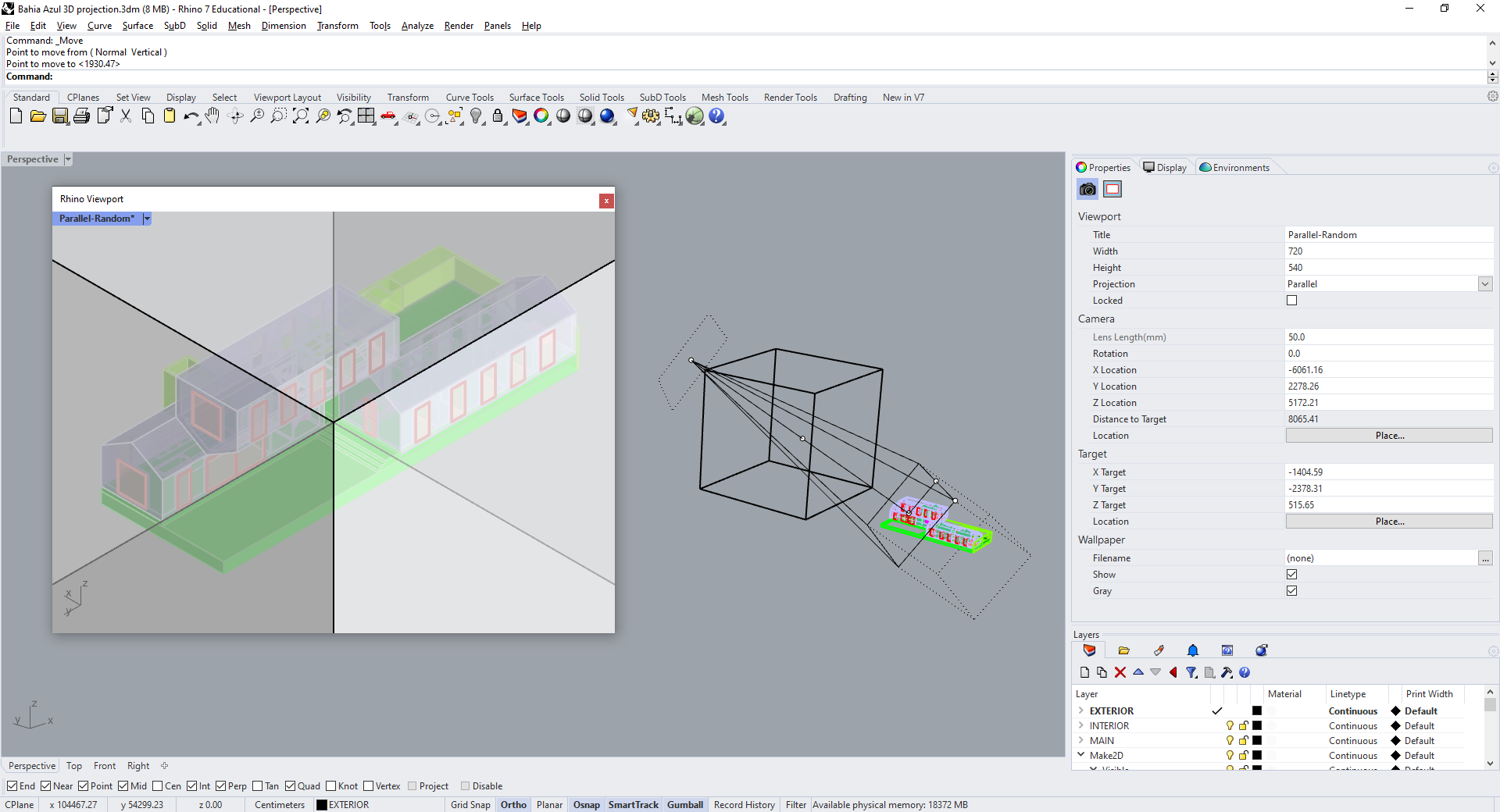Screen dimensions: 1500x812
Task: Click the Save file icon in toolbar
Action: (x=60, y=116)
